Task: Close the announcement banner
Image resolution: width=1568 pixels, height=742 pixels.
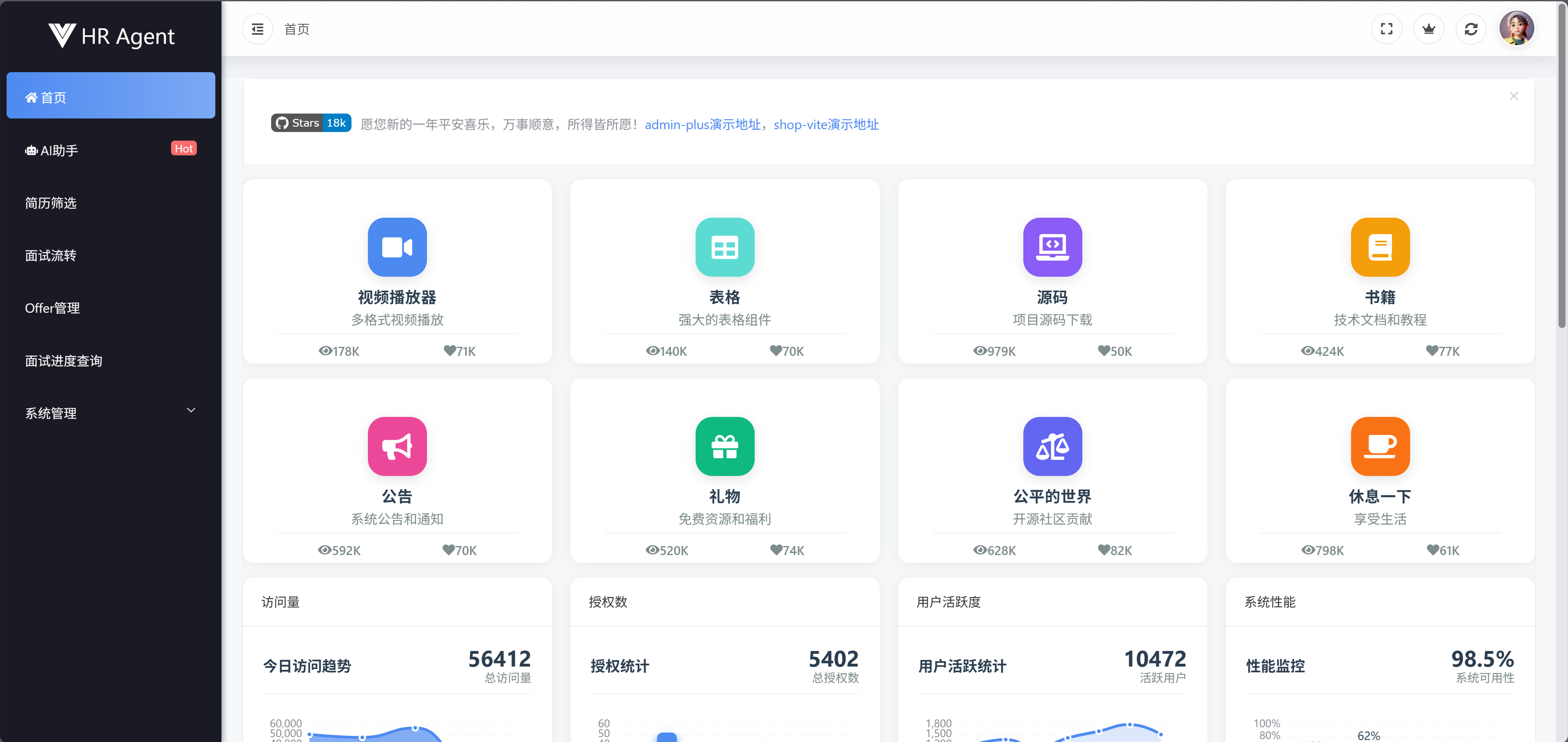Action: (x=1513, y=96)
